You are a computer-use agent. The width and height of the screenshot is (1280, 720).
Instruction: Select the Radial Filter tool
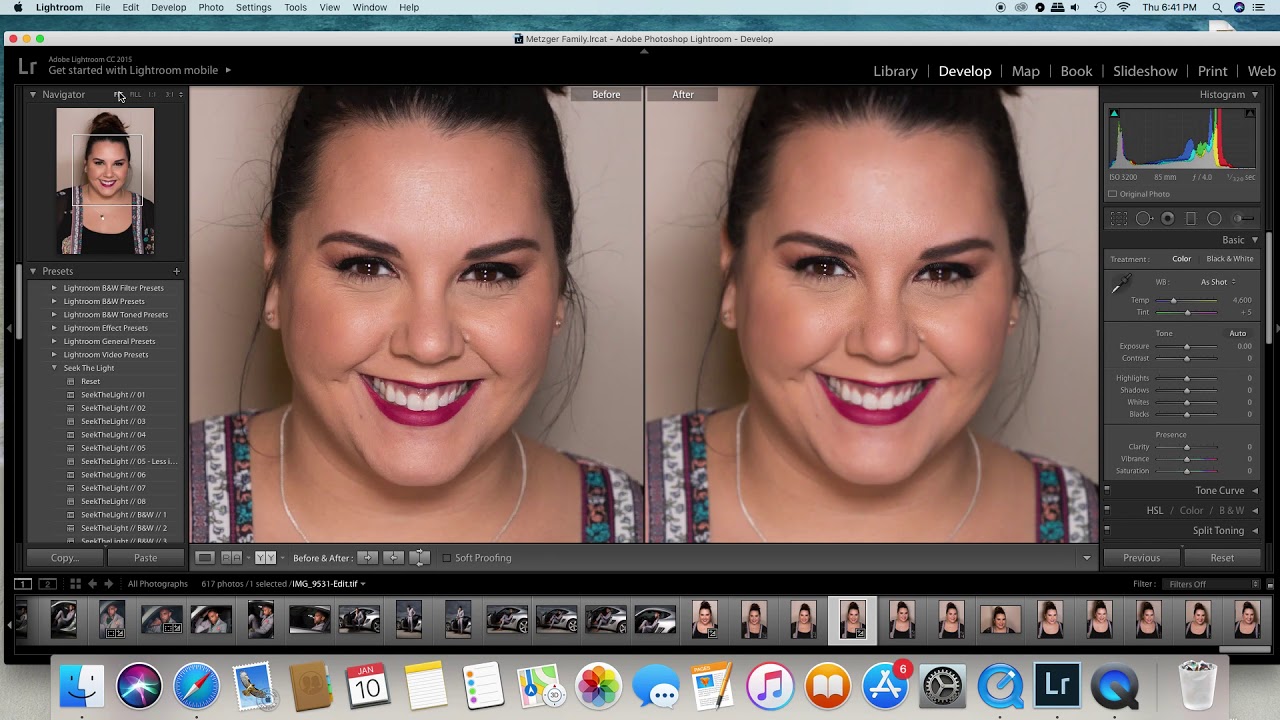coord(1214,218)
